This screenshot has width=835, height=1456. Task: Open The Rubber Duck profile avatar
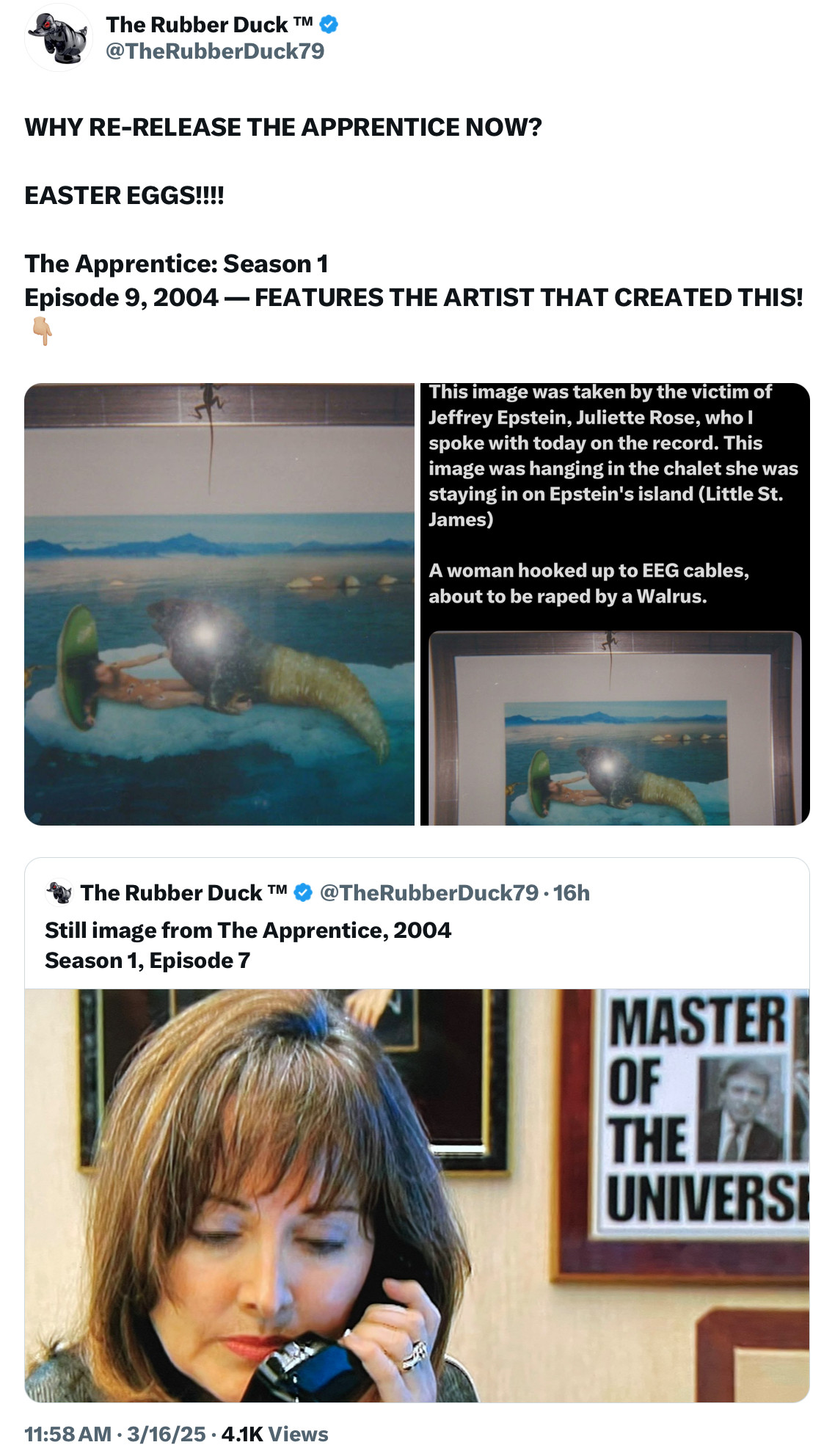coord(59,37)
